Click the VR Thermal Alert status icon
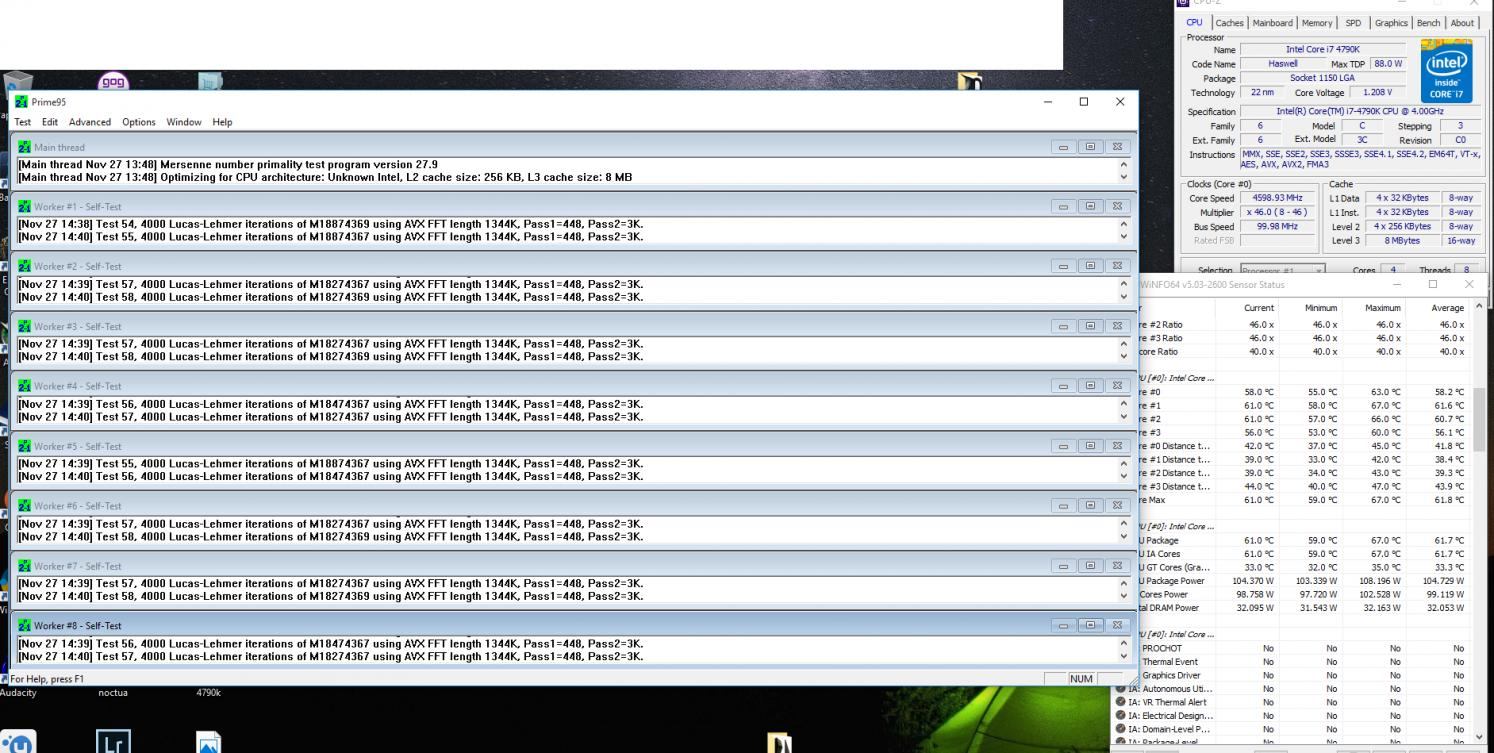 pos(1120,702)
